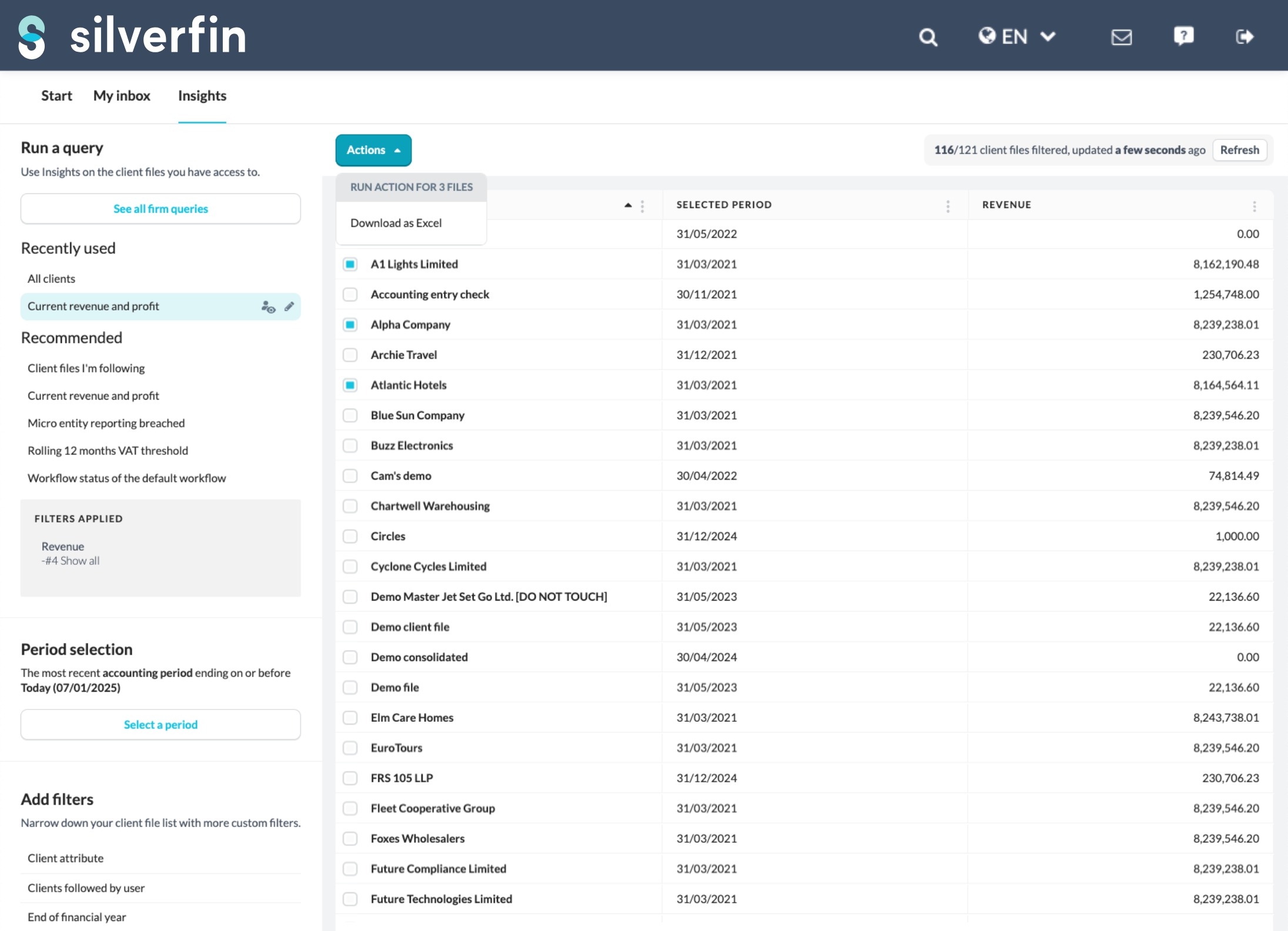Click the pencil edit icon on query
The width and height of the screenshot is (1288, 931).
coord(289,306)
